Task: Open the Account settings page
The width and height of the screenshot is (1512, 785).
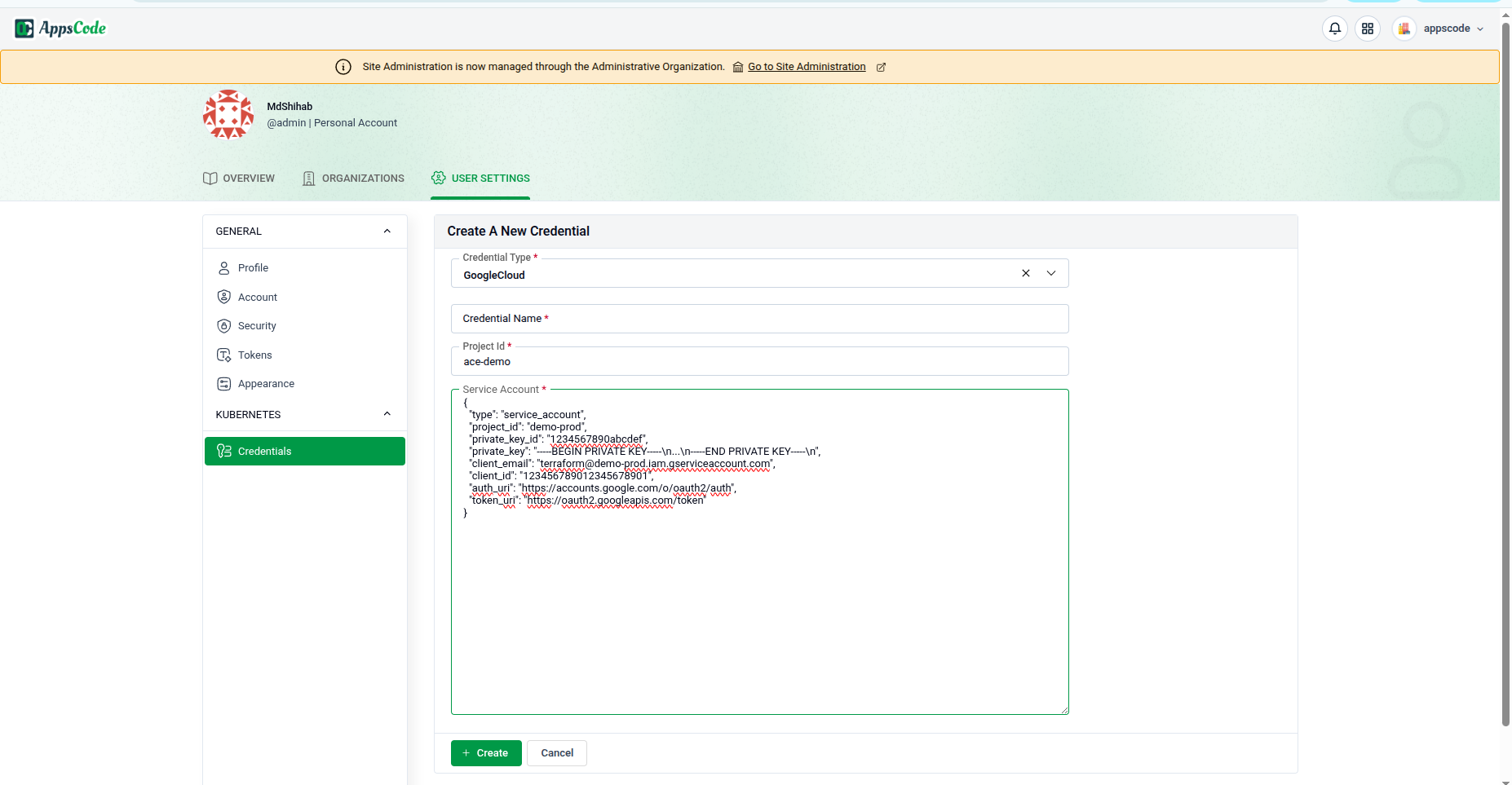Action: [305, 297]
